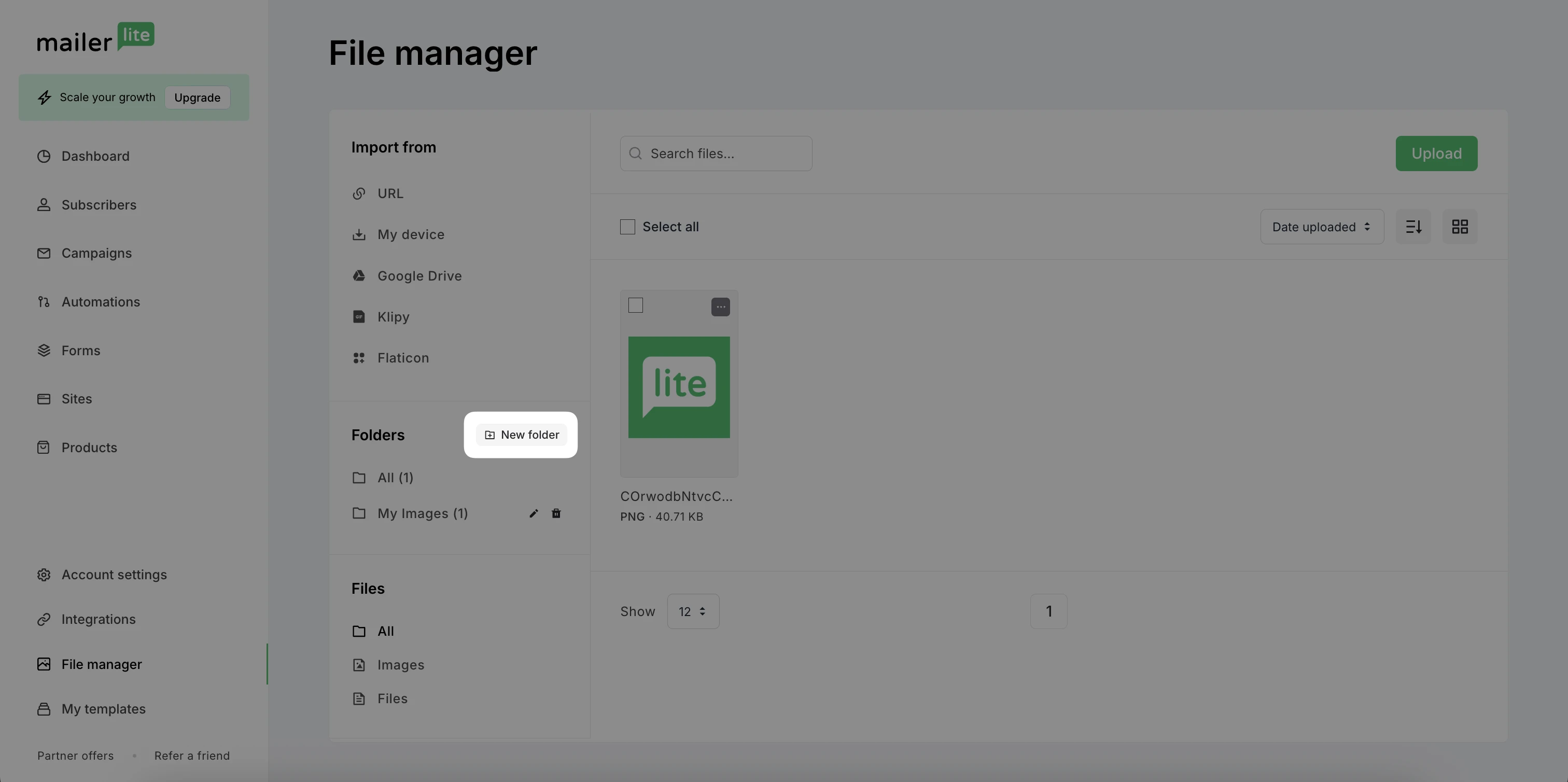Click the Flaticon icon
1568x782 pixels.
click(359, 358)
